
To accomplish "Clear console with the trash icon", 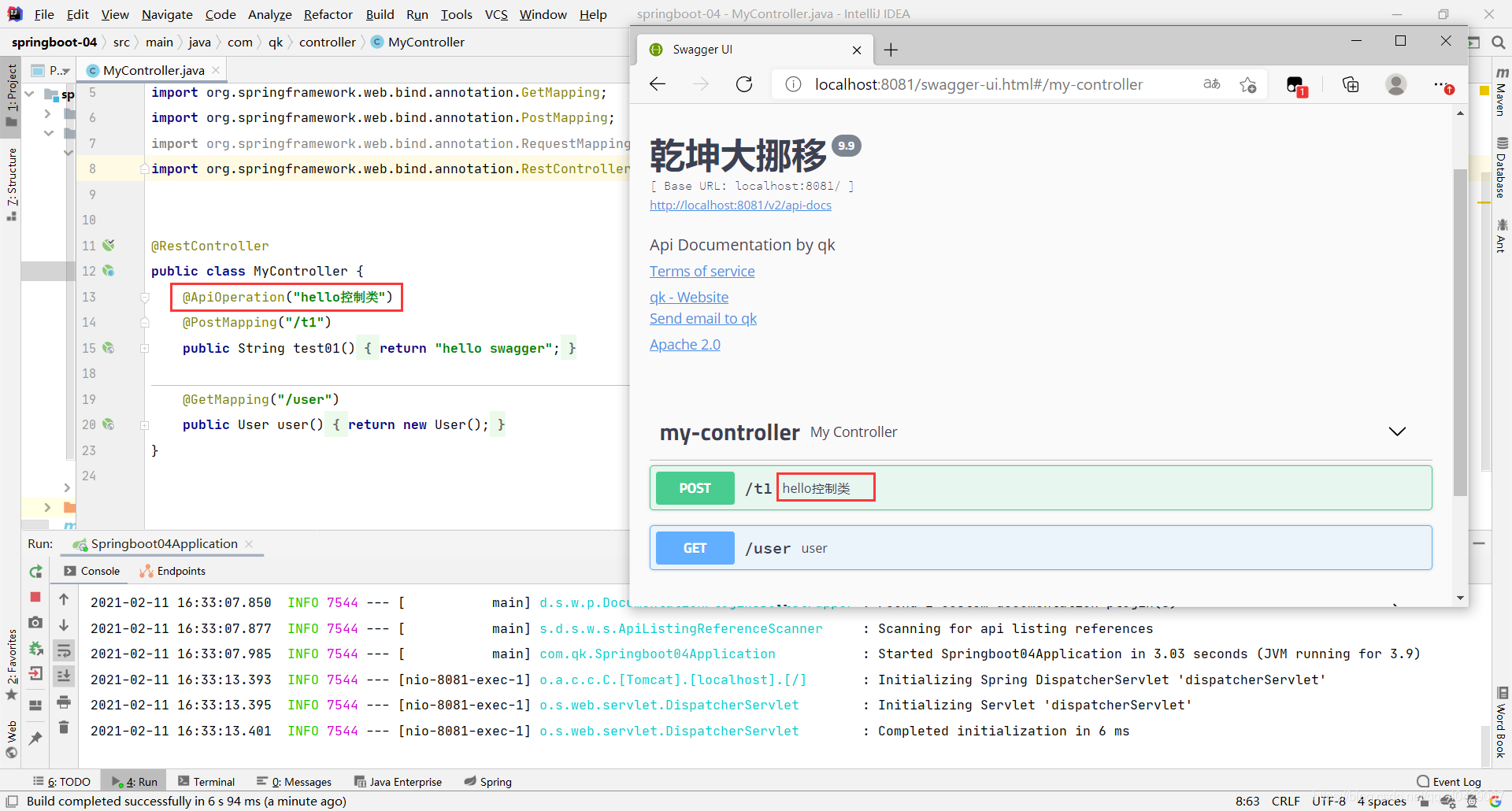I will point(64,727).
